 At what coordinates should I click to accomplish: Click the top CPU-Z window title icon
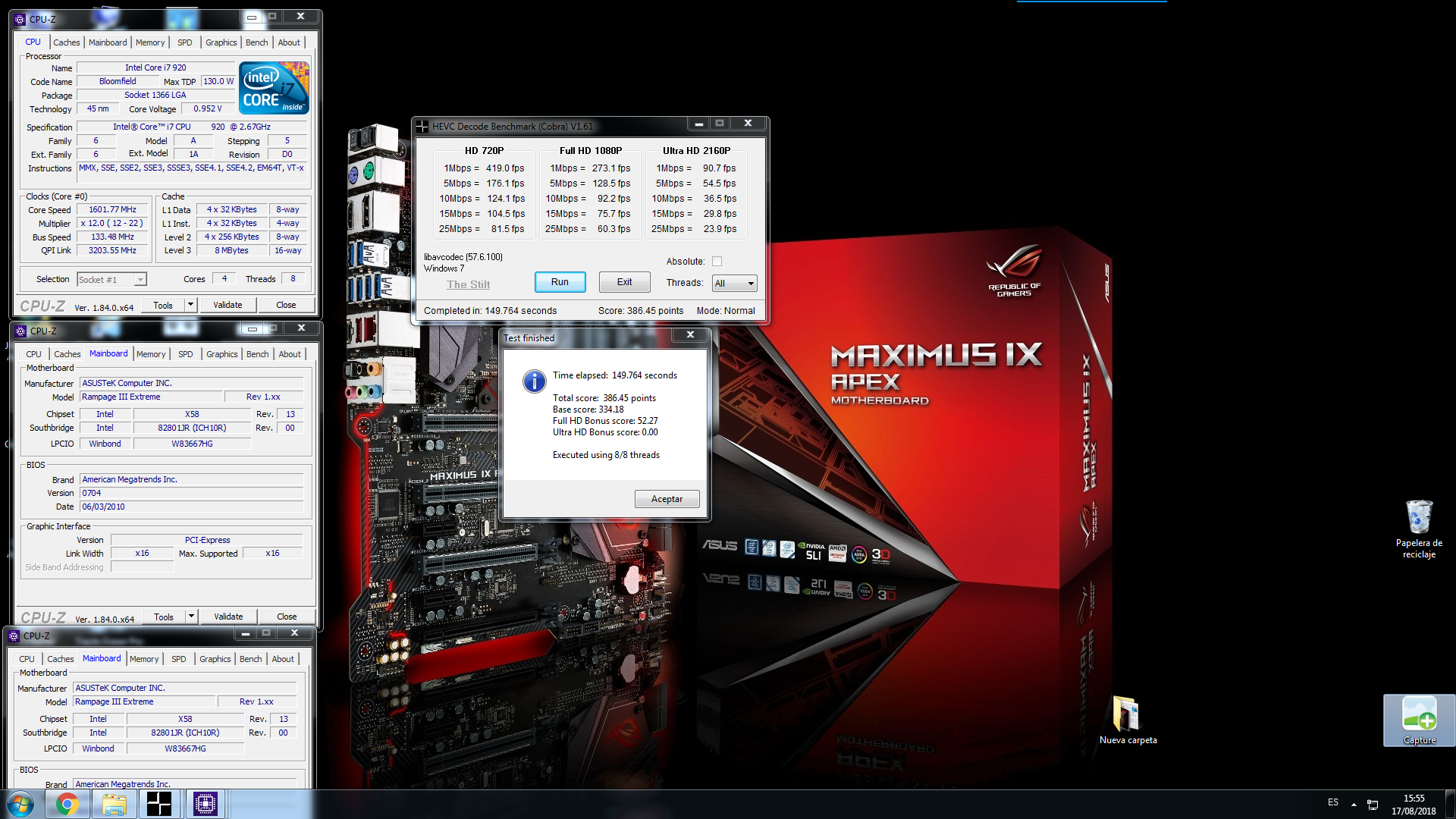click(x=20, y=19)
